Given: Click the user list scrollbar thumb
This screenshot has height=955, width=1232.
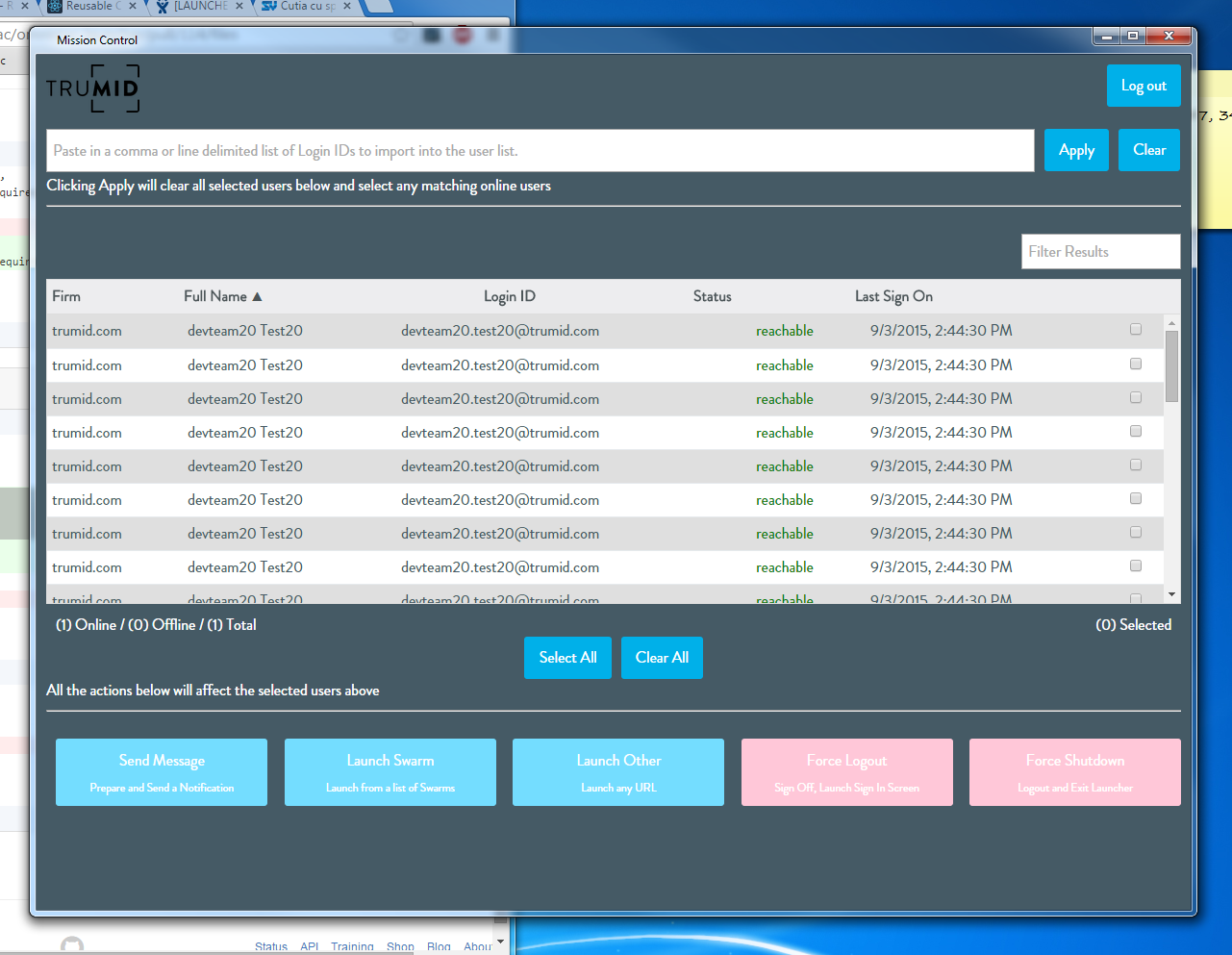Looking at the screenshot, I should click(1171, 366).
